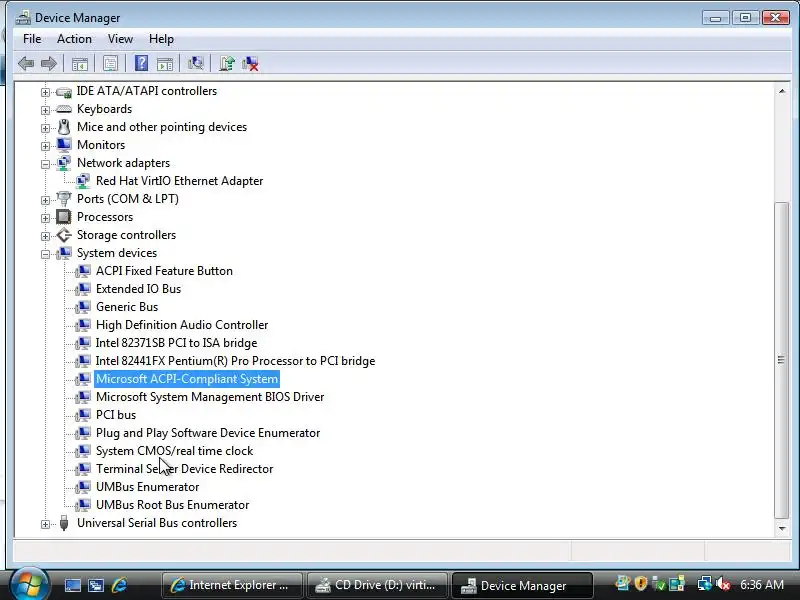Collapse the Network adapters node

(x=45, y=164)
